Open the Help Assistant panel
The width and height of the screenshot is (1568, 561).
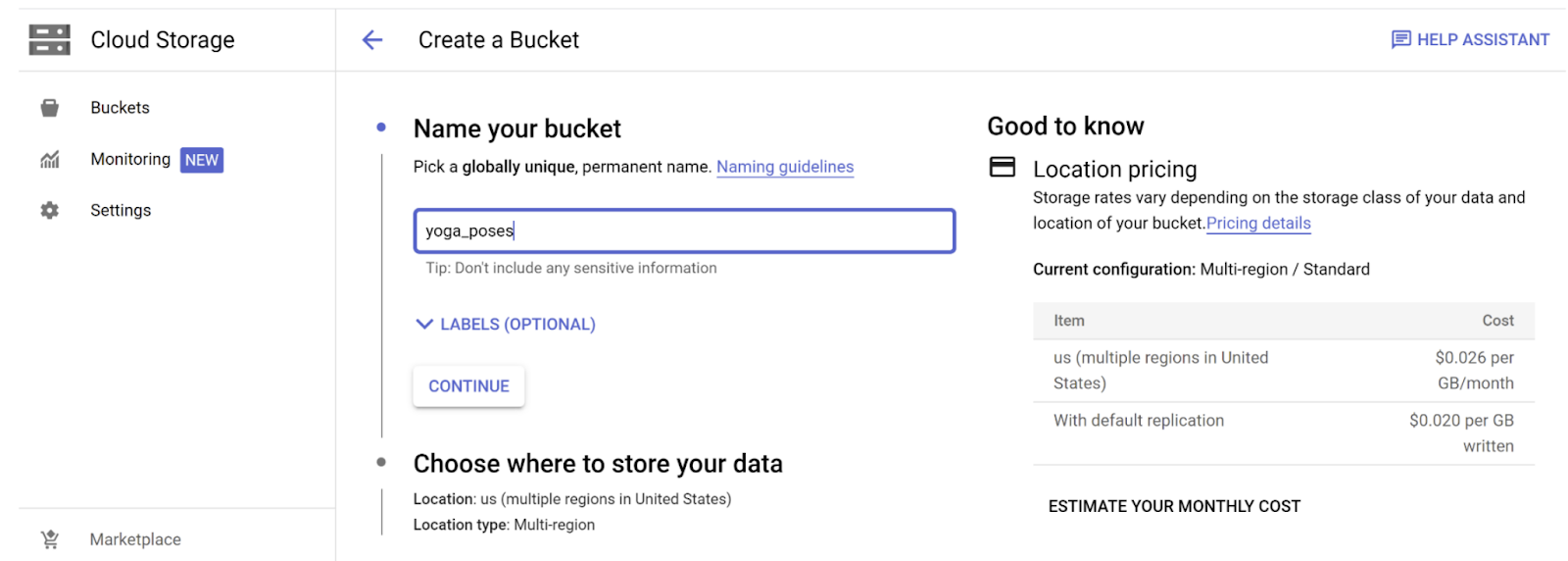coord(1482,40)
